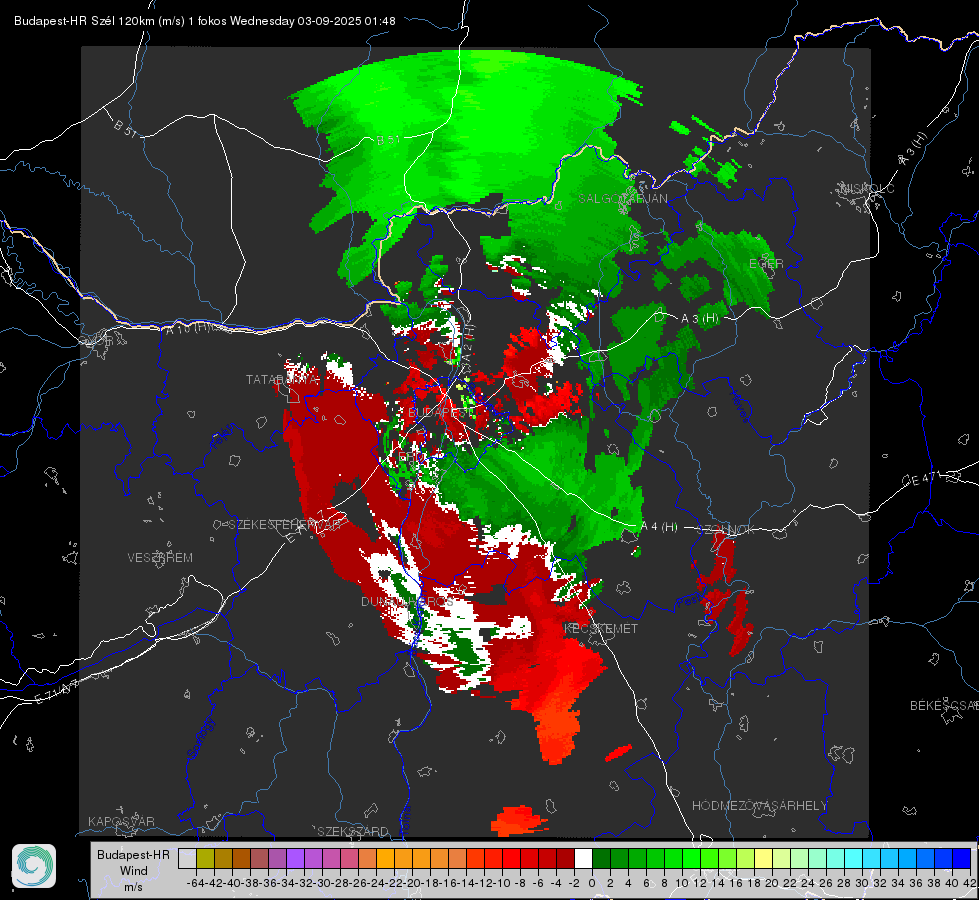979x900 pixels.
Task: Pick the yellow swatch between 18 and 20
Action: tap(764, 859)
